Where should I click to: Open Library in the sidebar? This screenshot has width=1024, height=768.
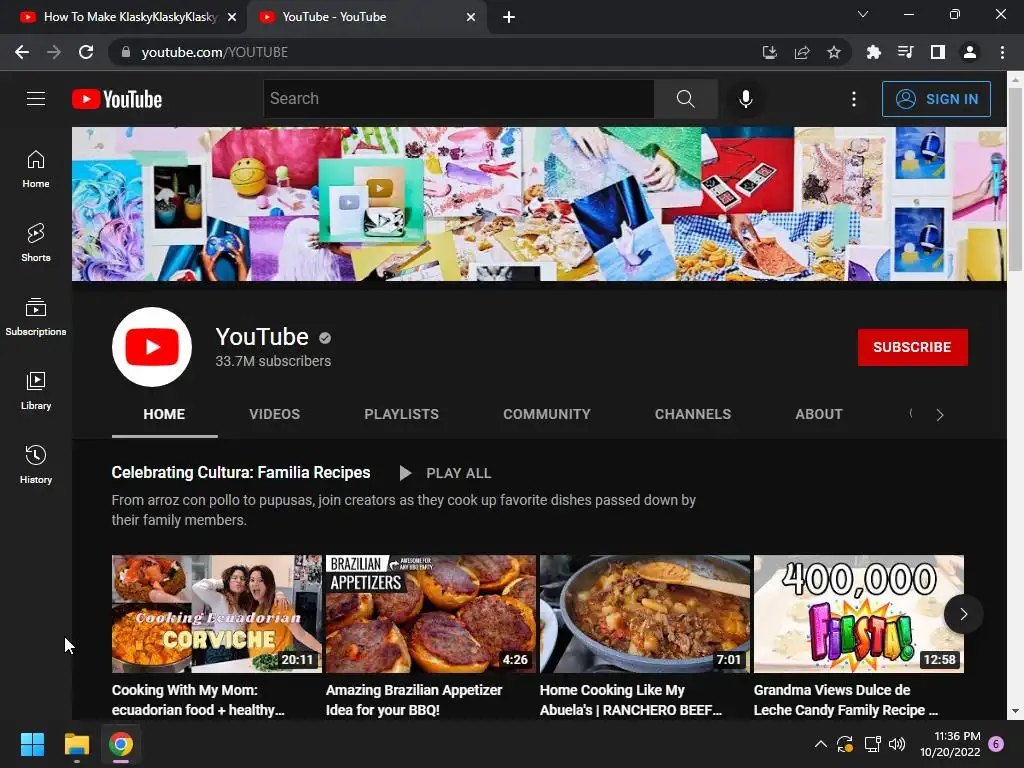pyautogui.click(x=36, y=391)
